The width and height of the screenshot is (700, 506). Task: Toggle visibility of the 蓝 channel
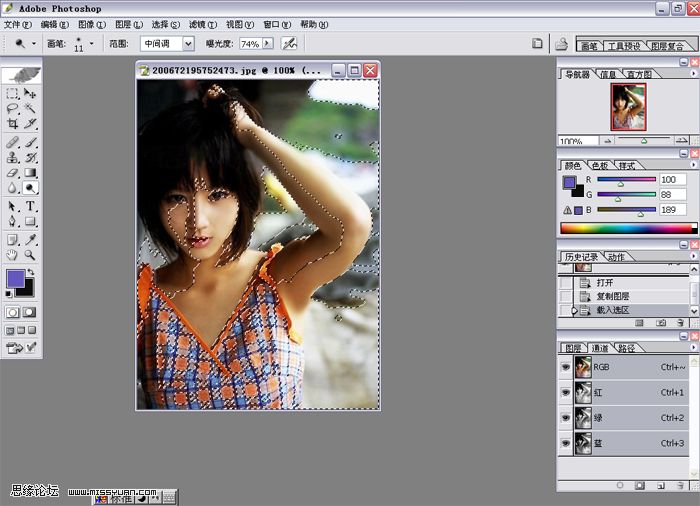tap(566, 443)
